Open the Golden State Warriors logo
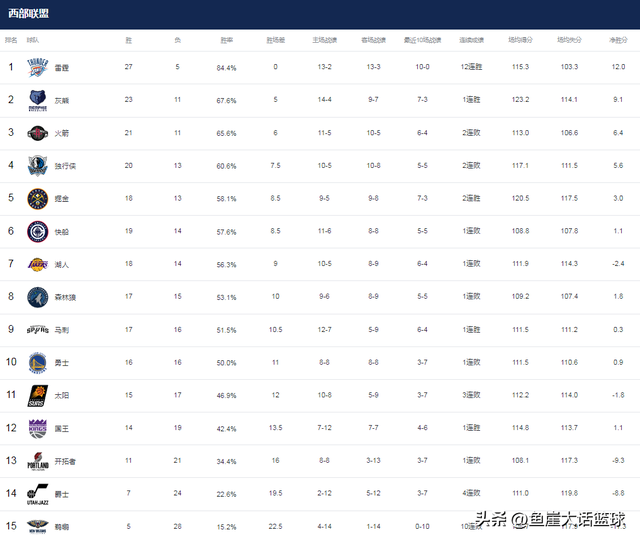The image size is (640, 542). click(x=38, y=363)
